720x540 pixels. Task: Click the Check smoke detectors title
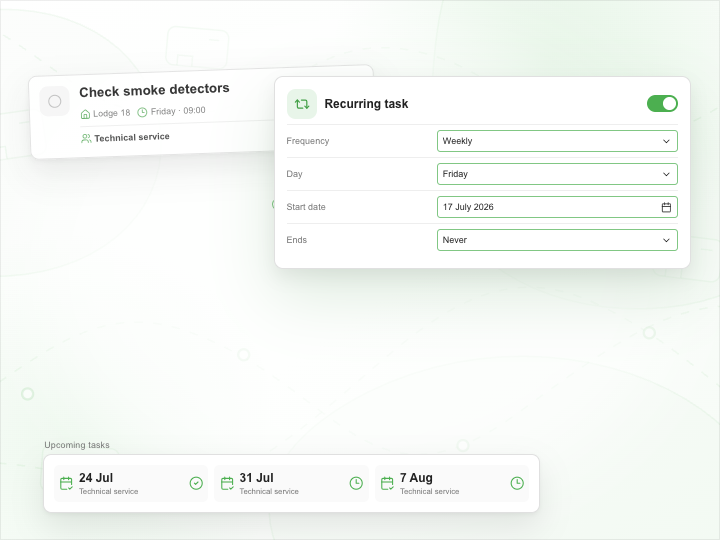pos(154,90)
